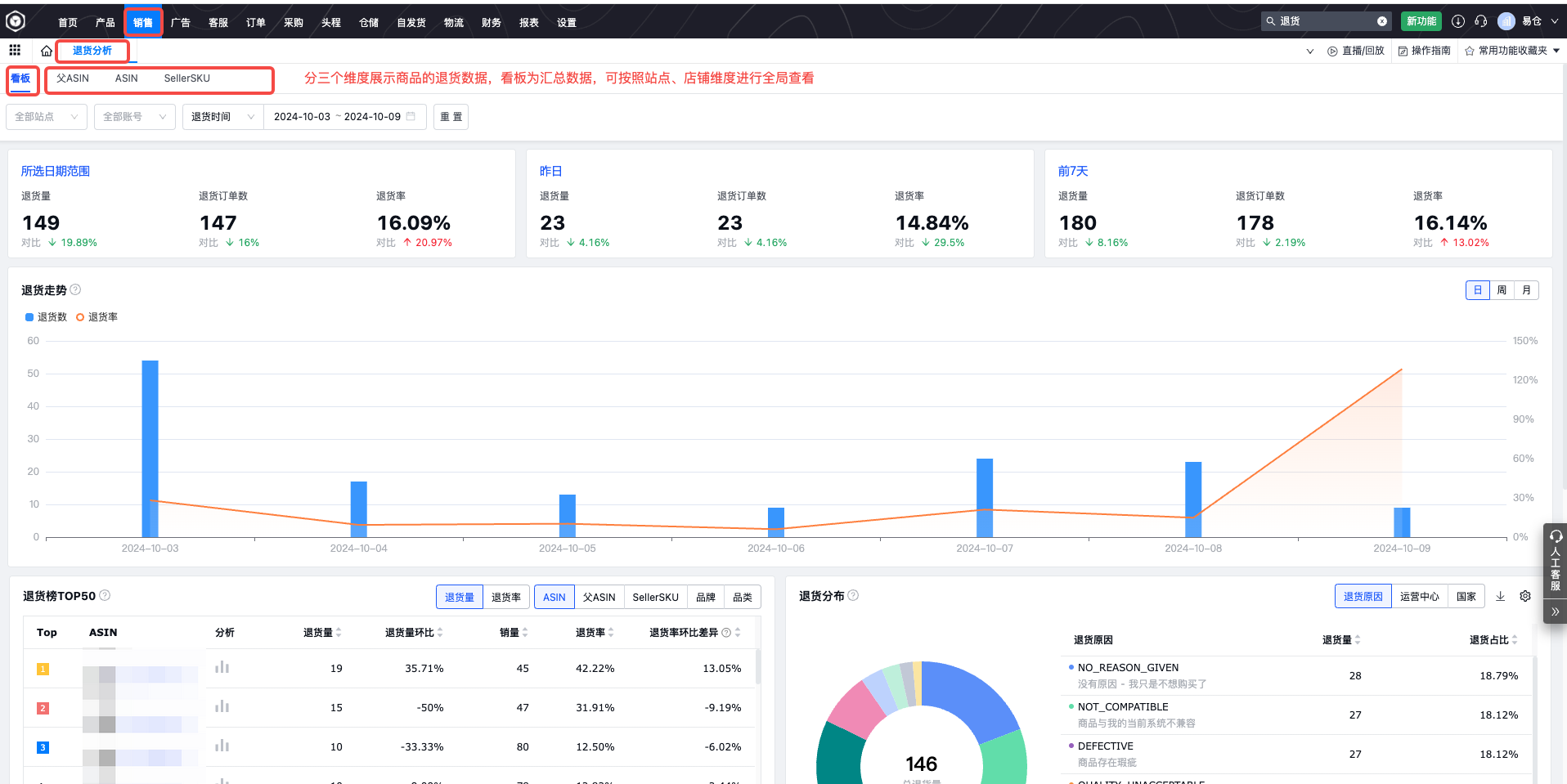Click the home icon in breadcrumb bar
Image resolution: width=1567 pixels, height=784 pixels.
click(x=47, y=50)
